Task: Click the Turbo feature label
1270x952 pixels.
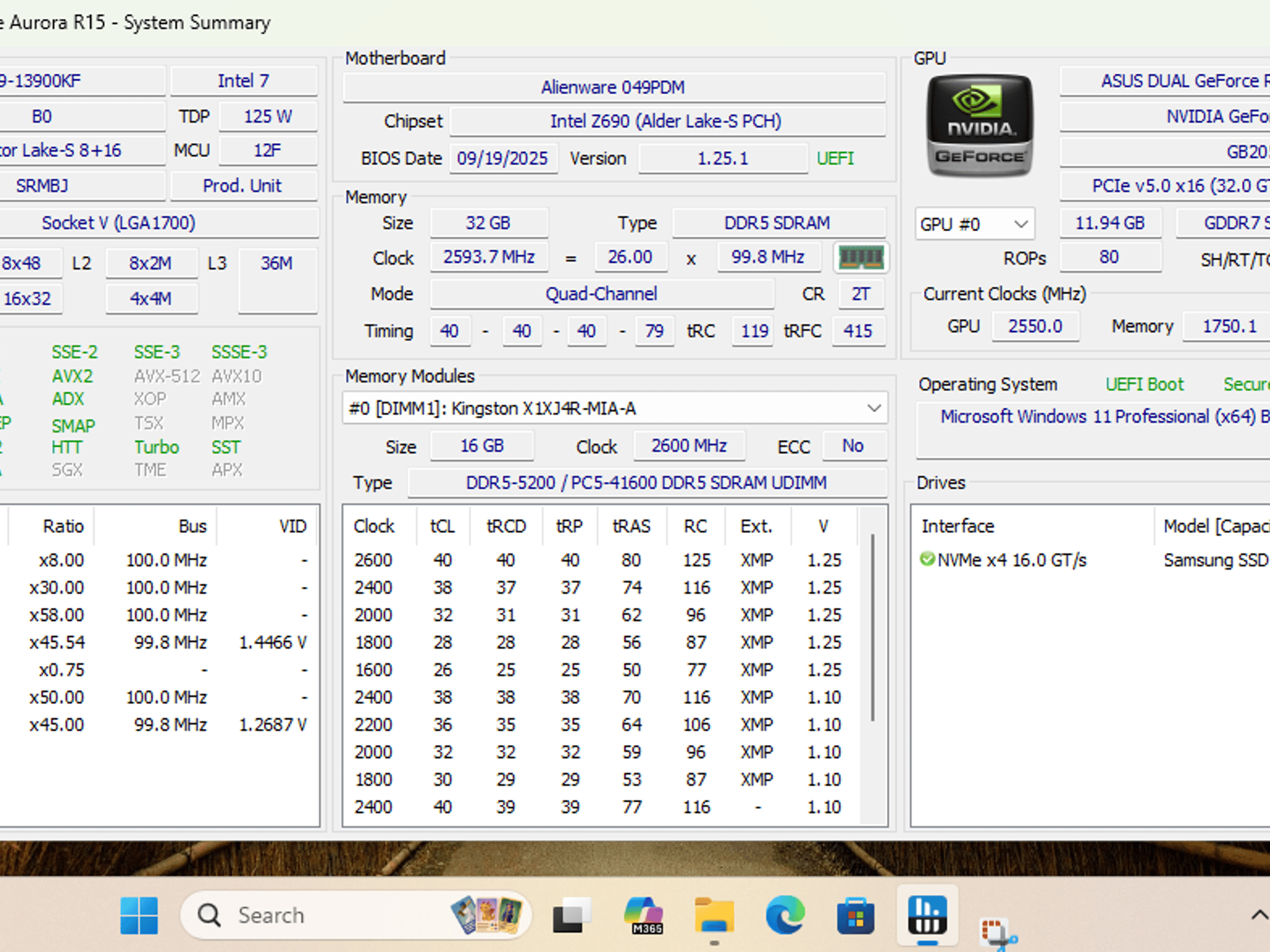Action: coord(157,447)
